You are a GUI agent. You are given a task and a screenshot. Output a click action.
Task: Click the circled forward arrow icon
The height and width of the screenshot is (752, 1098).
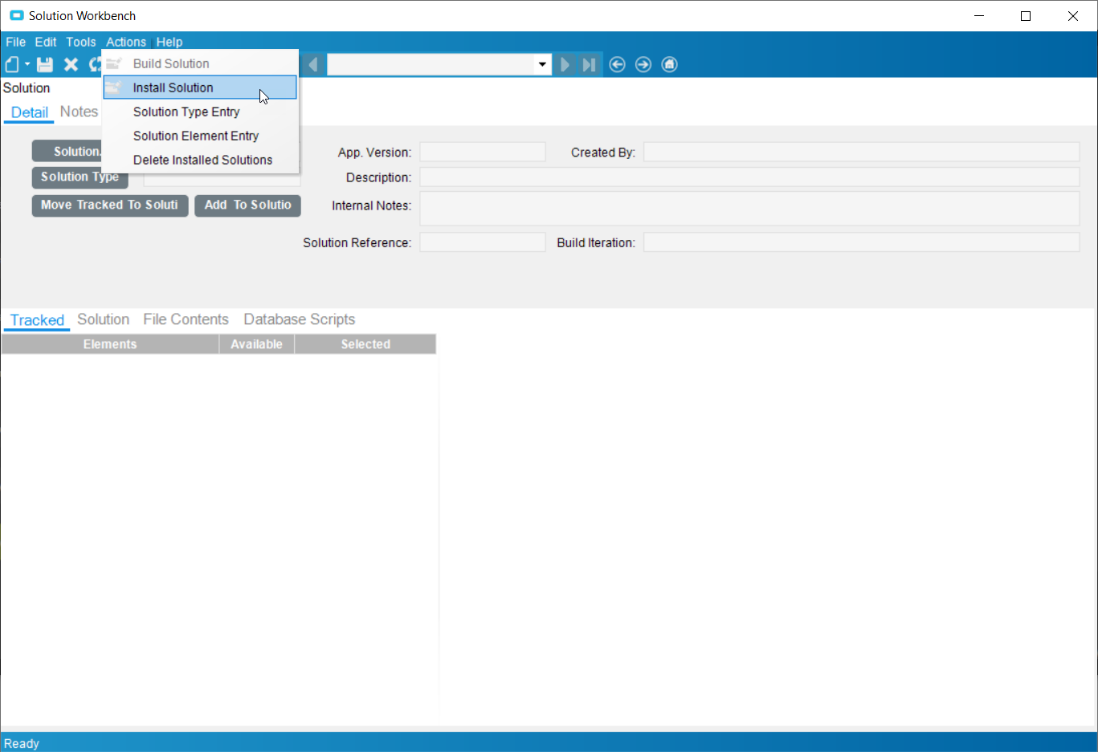(x=643, y=65)
